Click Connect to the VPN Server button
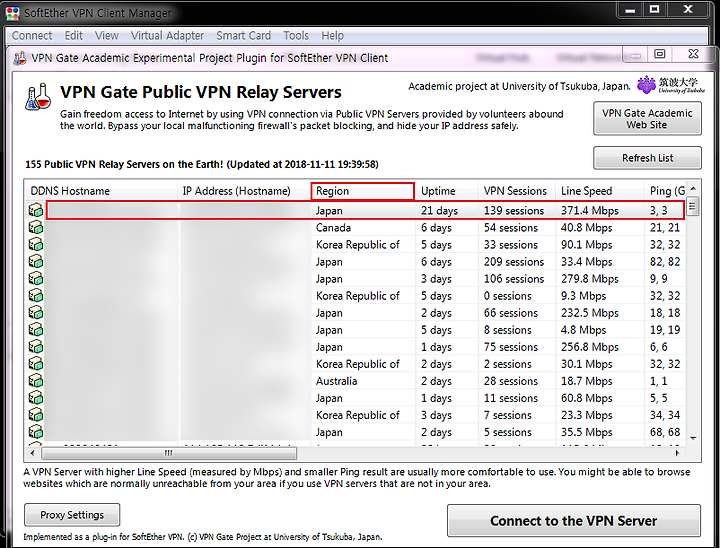Viewport: 720px width, 548px height. [574, 520]
